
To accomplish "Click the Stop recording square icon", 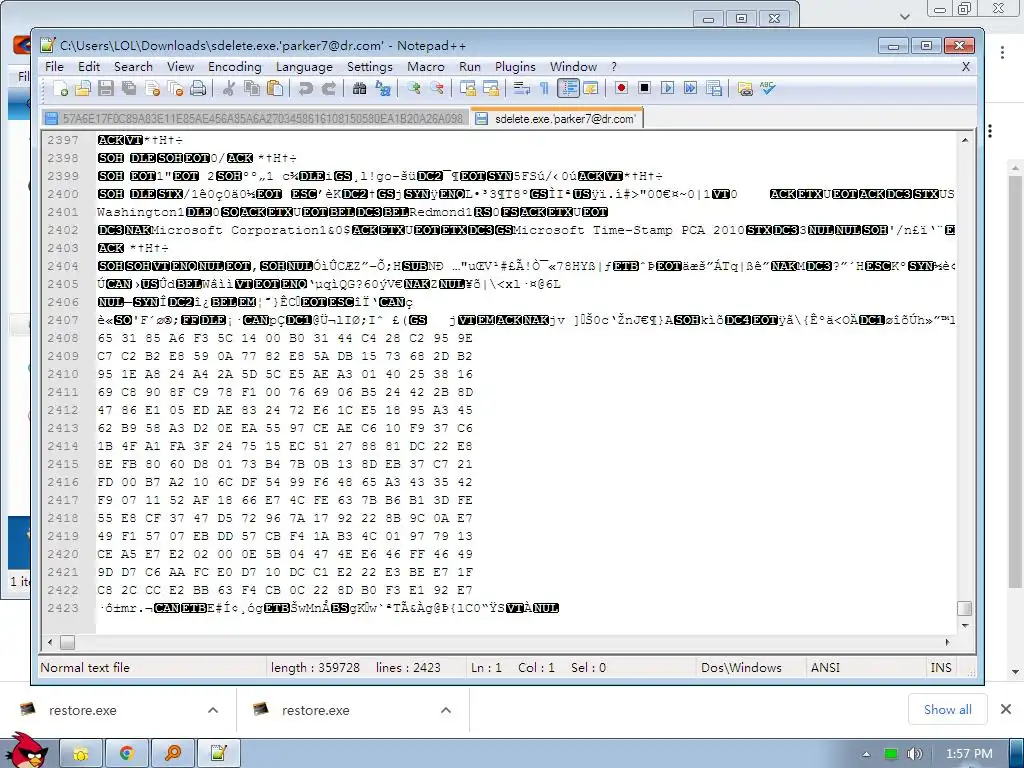I will point(645,88).
